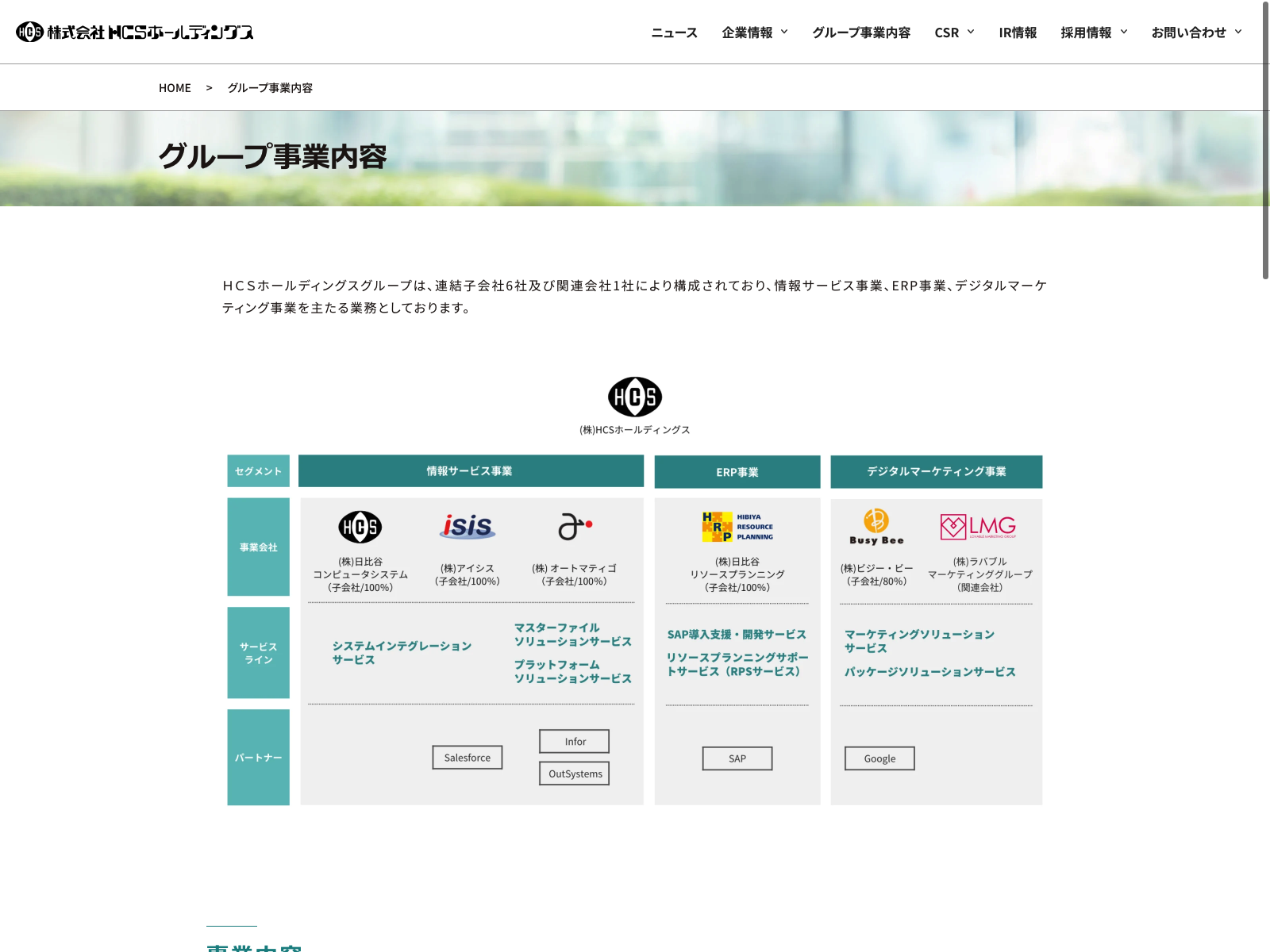Click the Hibiya Resource Planning logo

click(737, 527)
